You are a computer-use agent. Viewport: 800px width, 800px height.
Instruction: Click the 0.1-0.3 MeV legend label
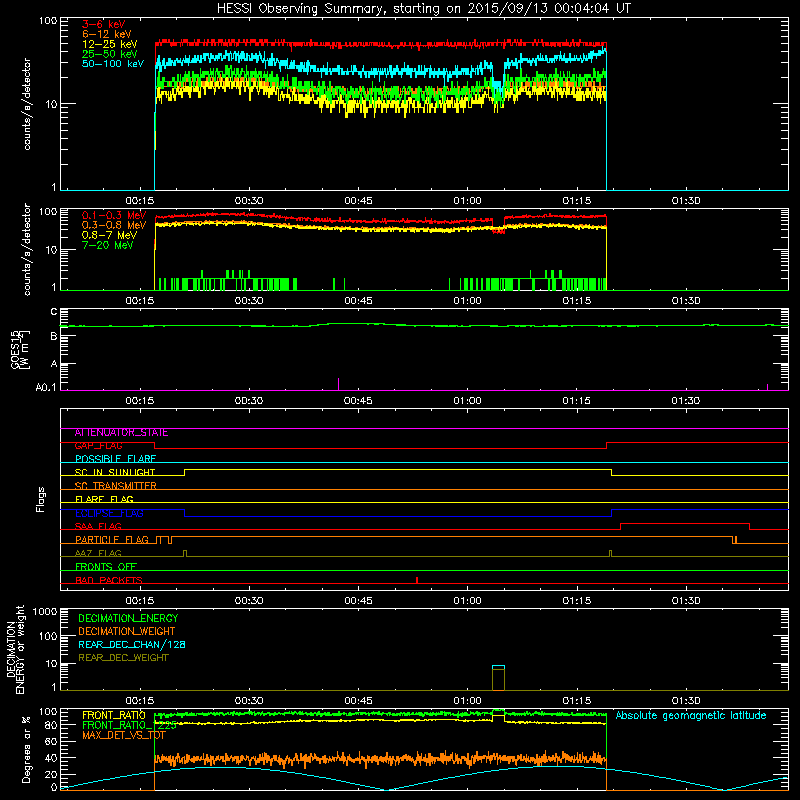click(114, 215)
